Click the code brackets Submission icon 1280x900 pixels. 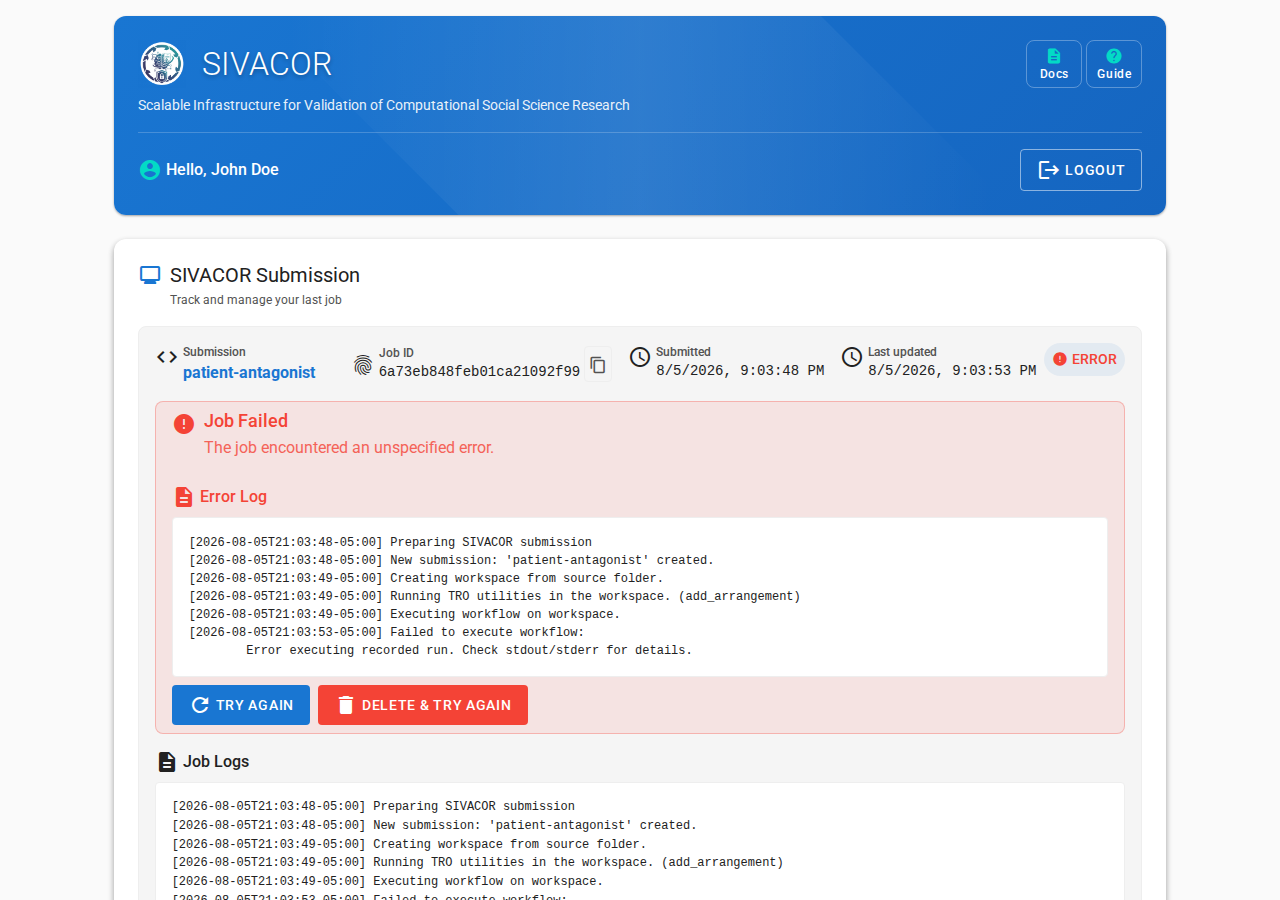[x=167, y=357]
